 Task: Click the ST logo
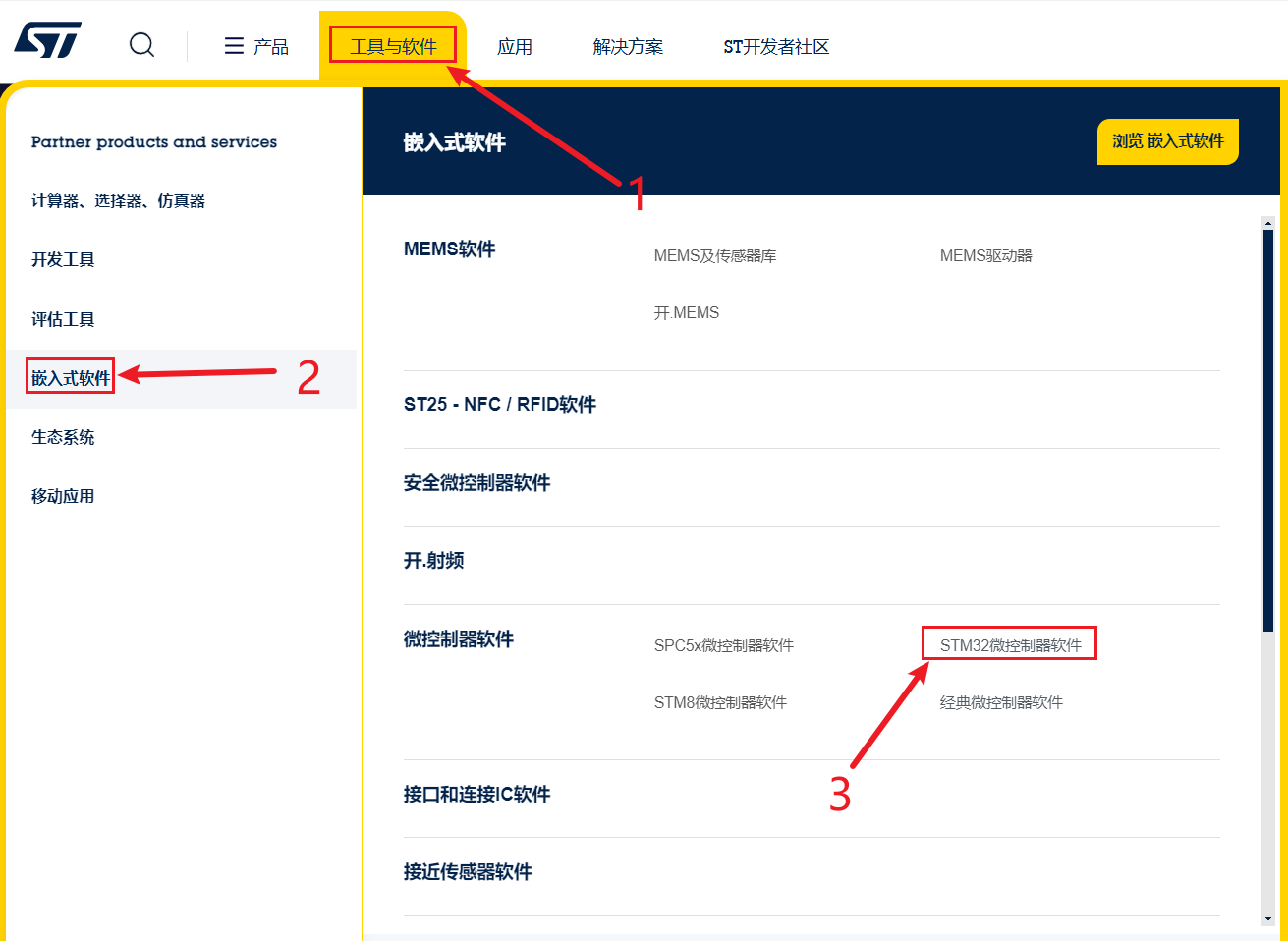coord(48,40)
